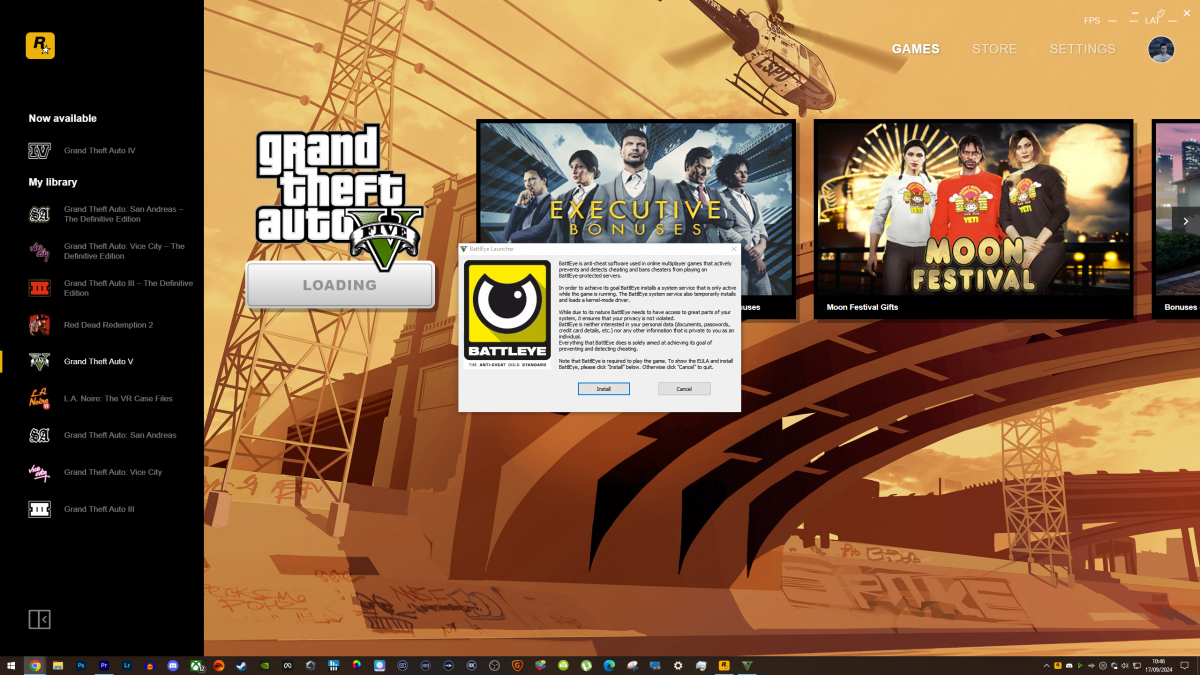Screen dimensions: 1200x675
Task: Click the volume icon in system tray
Action: click(x=1125, y=665)
